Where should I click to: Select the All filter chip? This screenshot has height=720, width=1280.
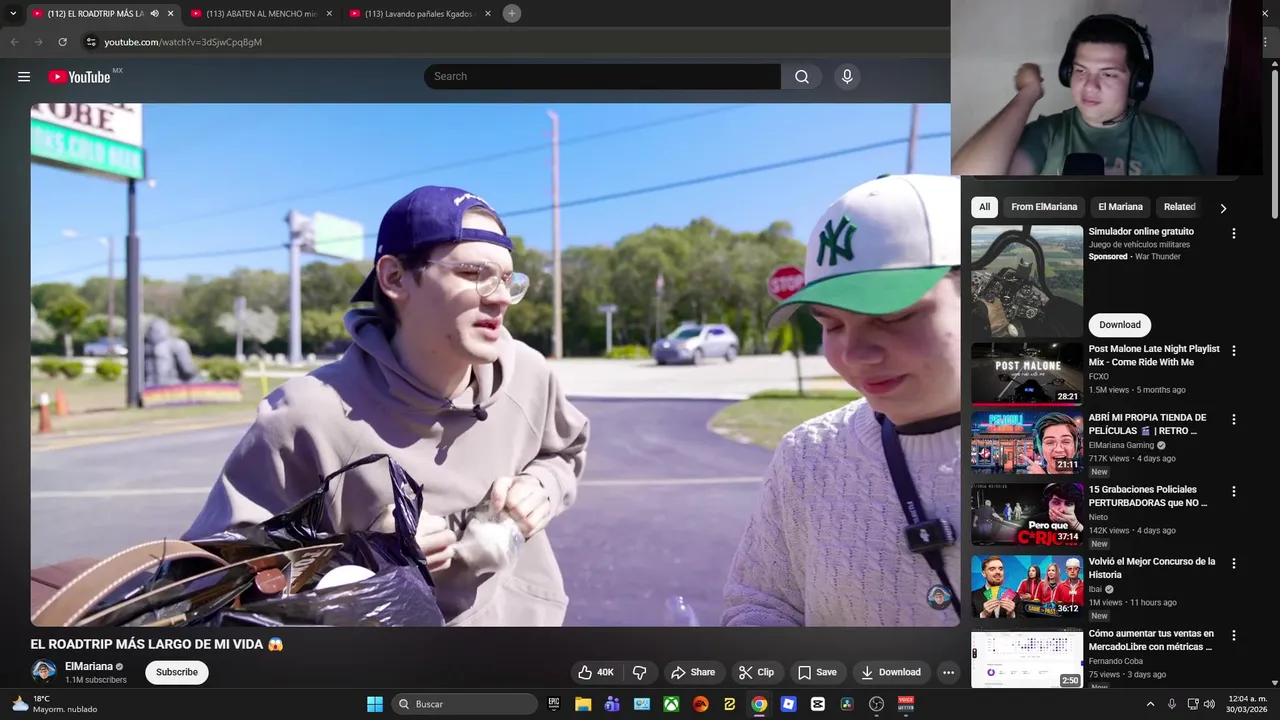984,207
